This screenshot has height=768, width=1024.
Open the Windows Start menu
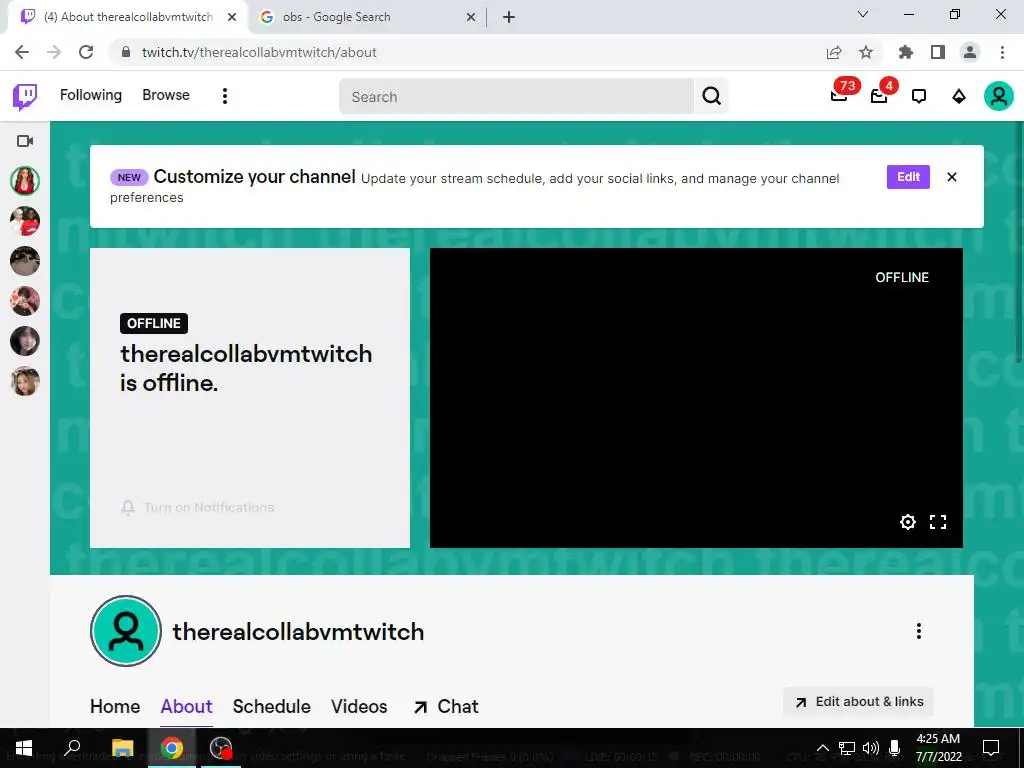click(24, 748)
